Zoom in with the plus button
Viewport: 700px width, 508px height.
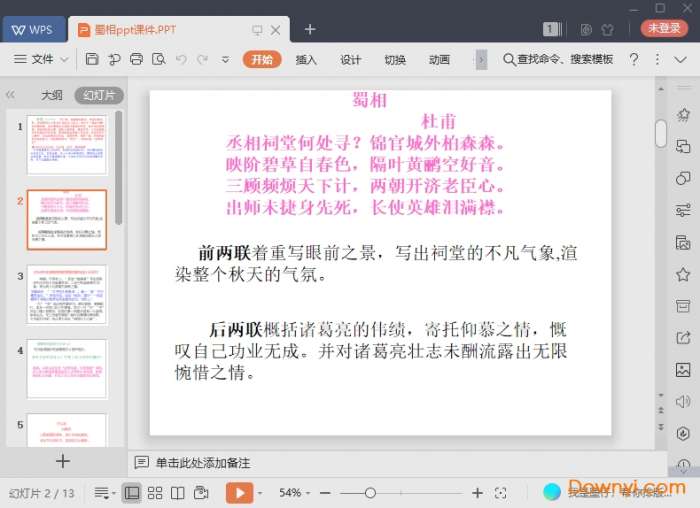(477, 493)
